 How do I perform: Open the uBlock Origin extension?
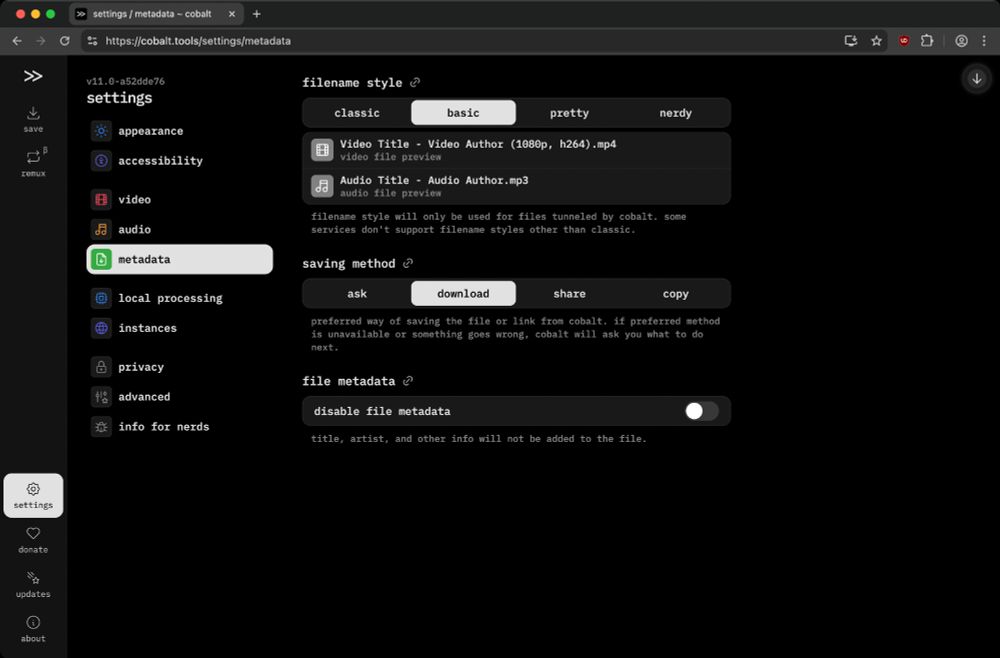tap(904, 41)
